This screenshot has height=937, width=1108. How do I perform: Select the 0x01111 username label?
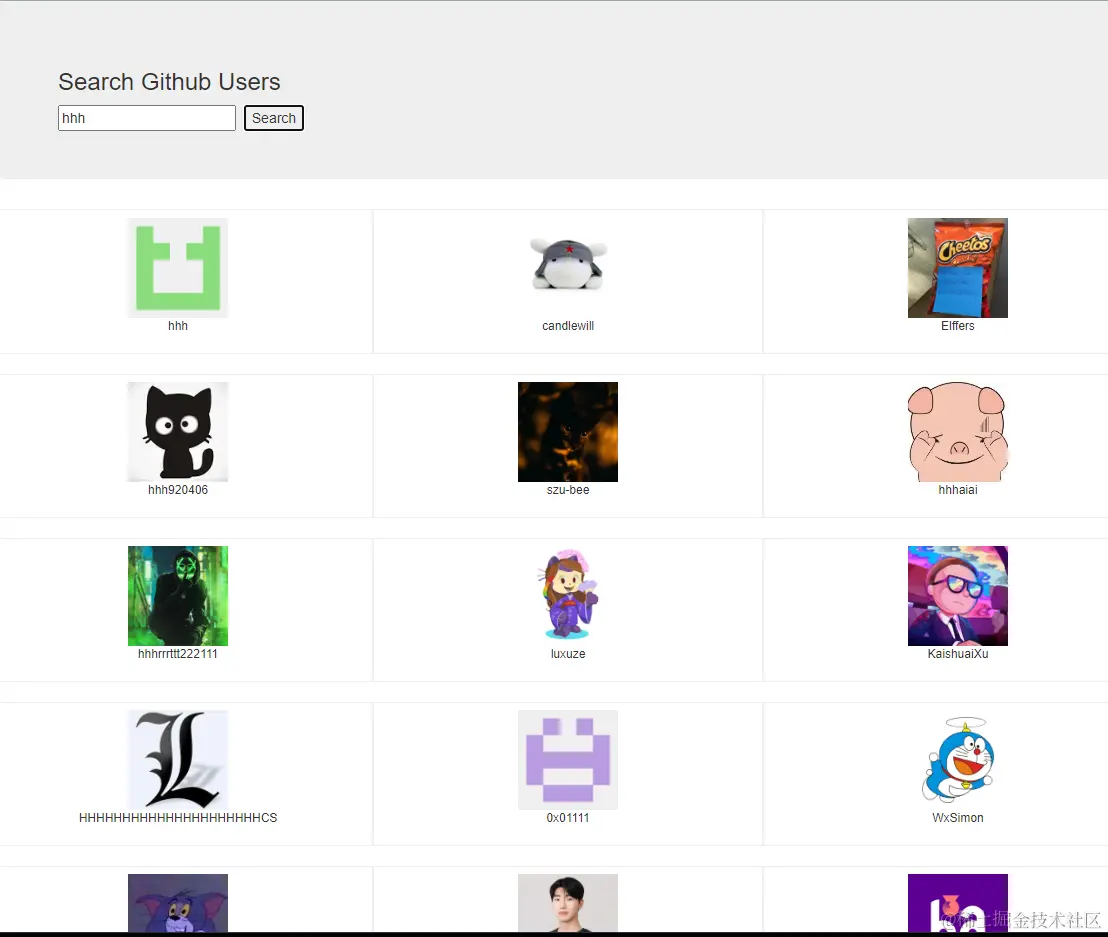point(568,818)
